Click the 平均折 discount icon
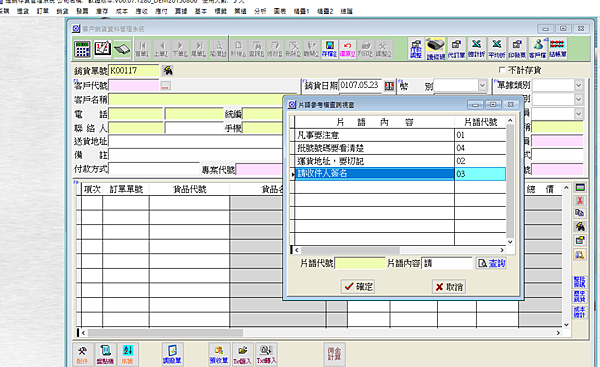The image size is (600, 367). click(x=497, y=49)
